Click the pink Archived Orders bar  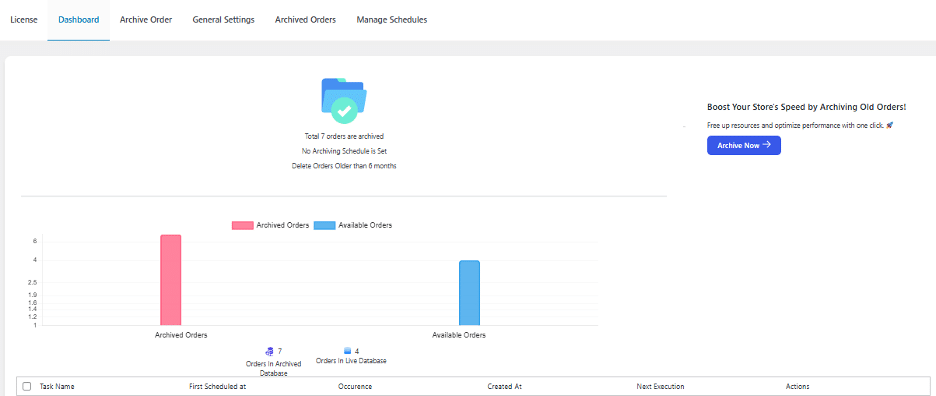pyautogui.click(x=171, y=280)
